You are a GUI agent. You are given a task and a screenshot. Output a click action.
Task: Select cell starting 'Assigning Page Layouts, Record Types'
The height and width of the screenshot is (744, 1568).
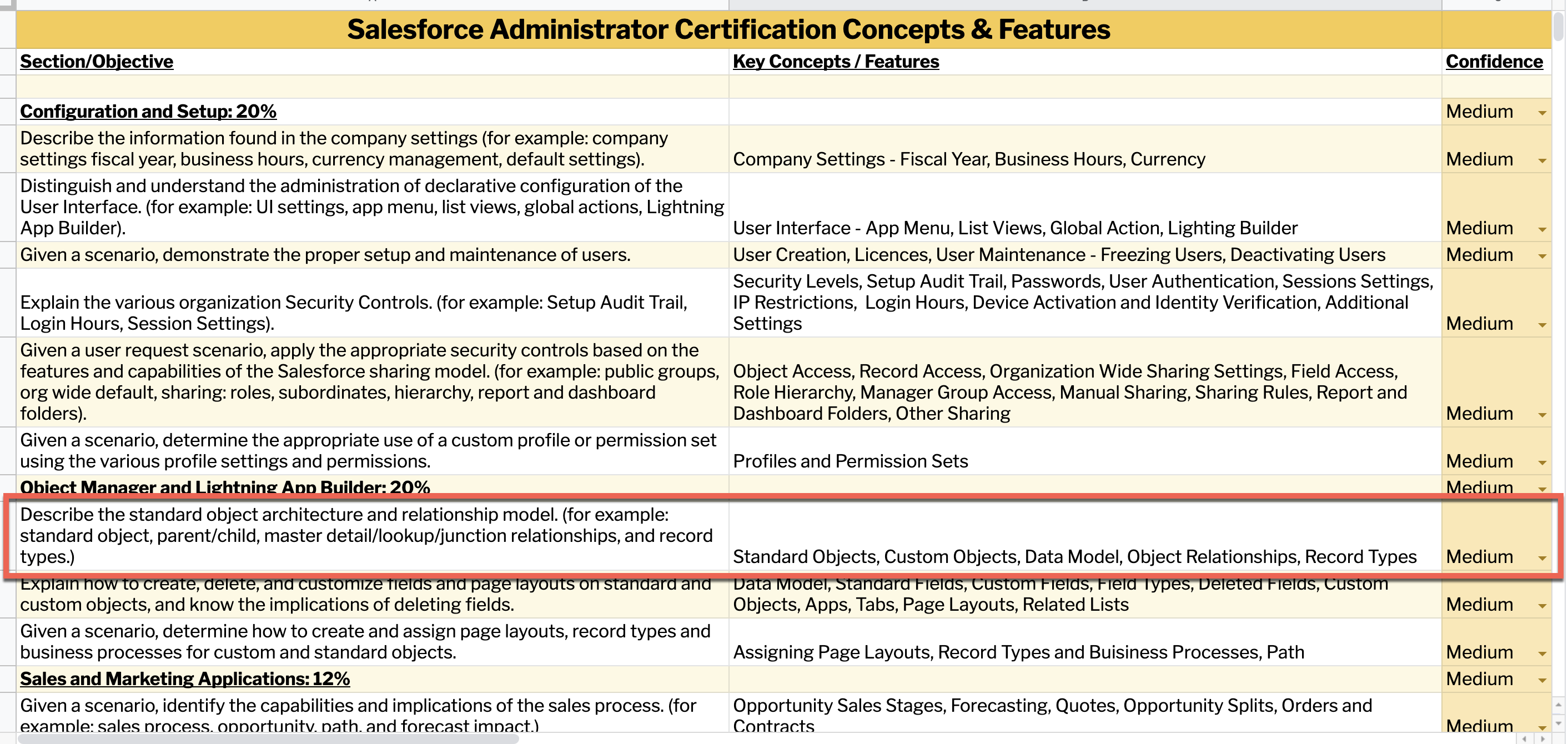point(1085,642)
